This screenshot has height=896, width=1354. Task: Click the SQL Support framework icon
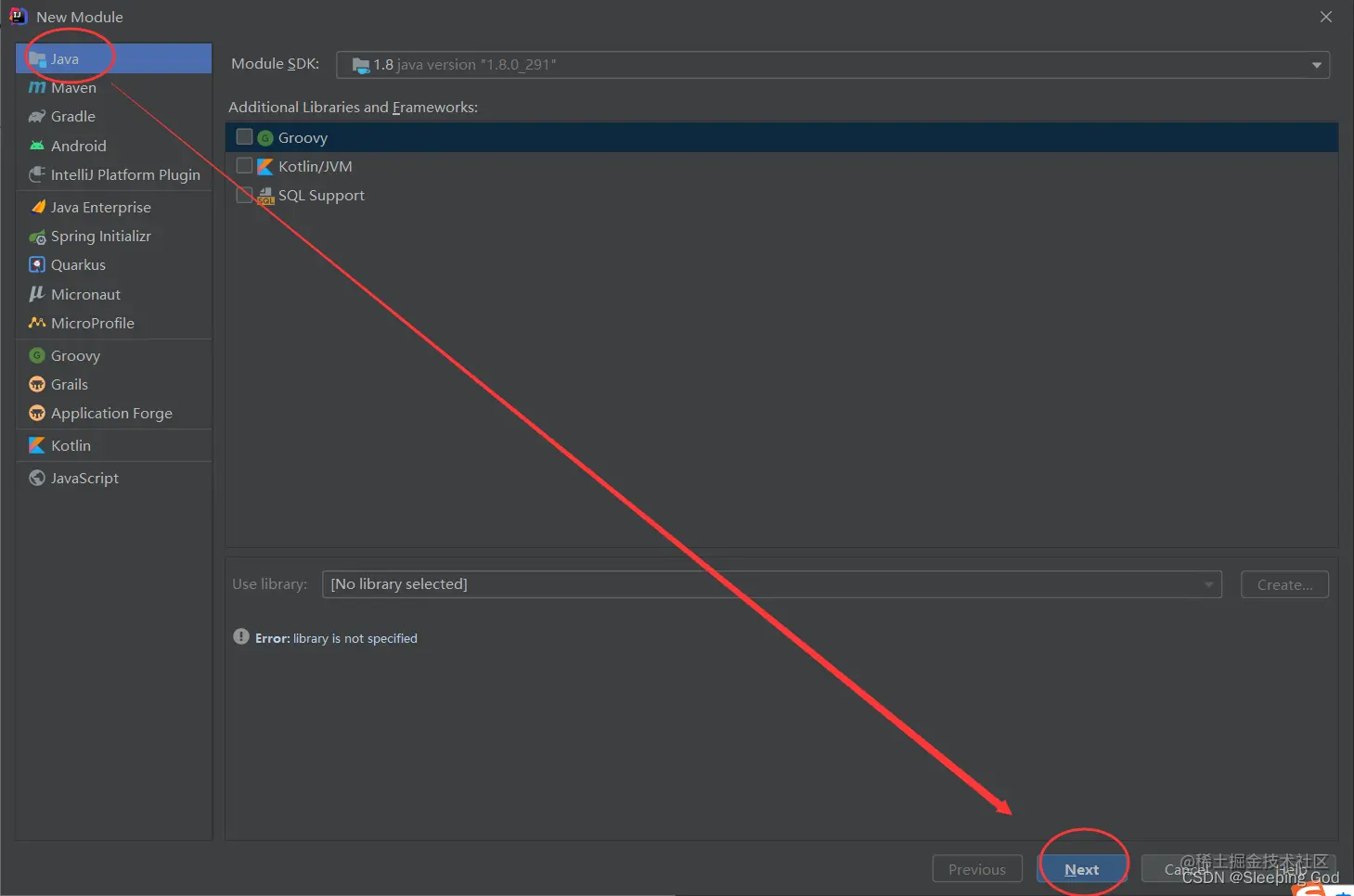coord(266,196)
